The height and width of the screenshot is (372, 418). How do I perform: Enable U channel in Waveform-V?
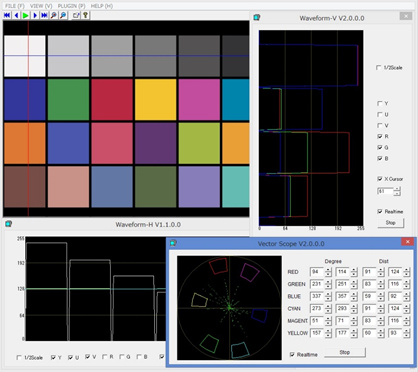click(379, 115)
